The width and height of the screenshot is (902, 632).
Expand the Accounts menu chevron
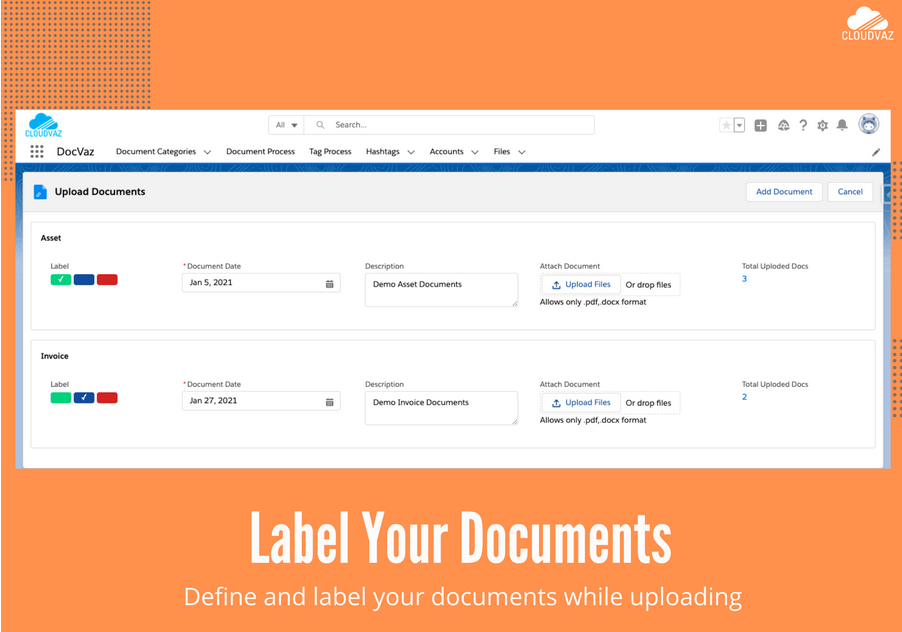[475, 152]
